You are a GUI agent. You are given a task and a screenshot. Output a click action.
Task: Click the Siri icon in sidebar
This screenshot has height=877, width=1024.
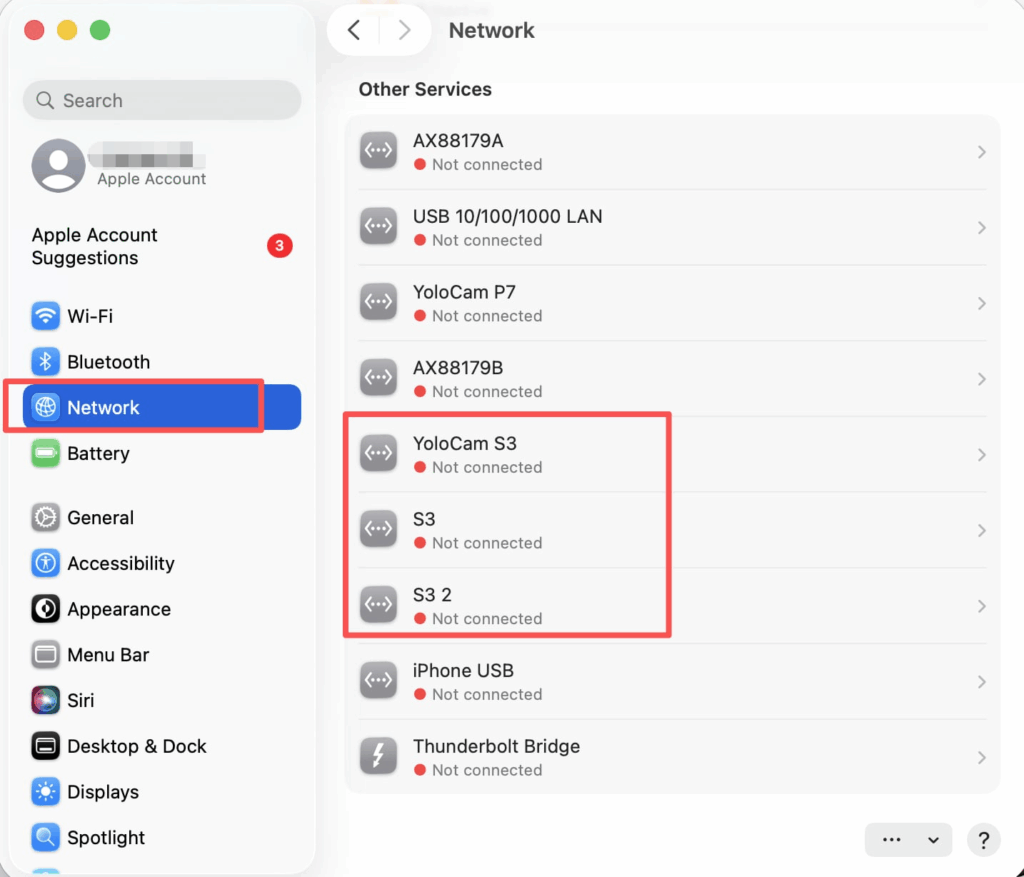click(45, 701)
